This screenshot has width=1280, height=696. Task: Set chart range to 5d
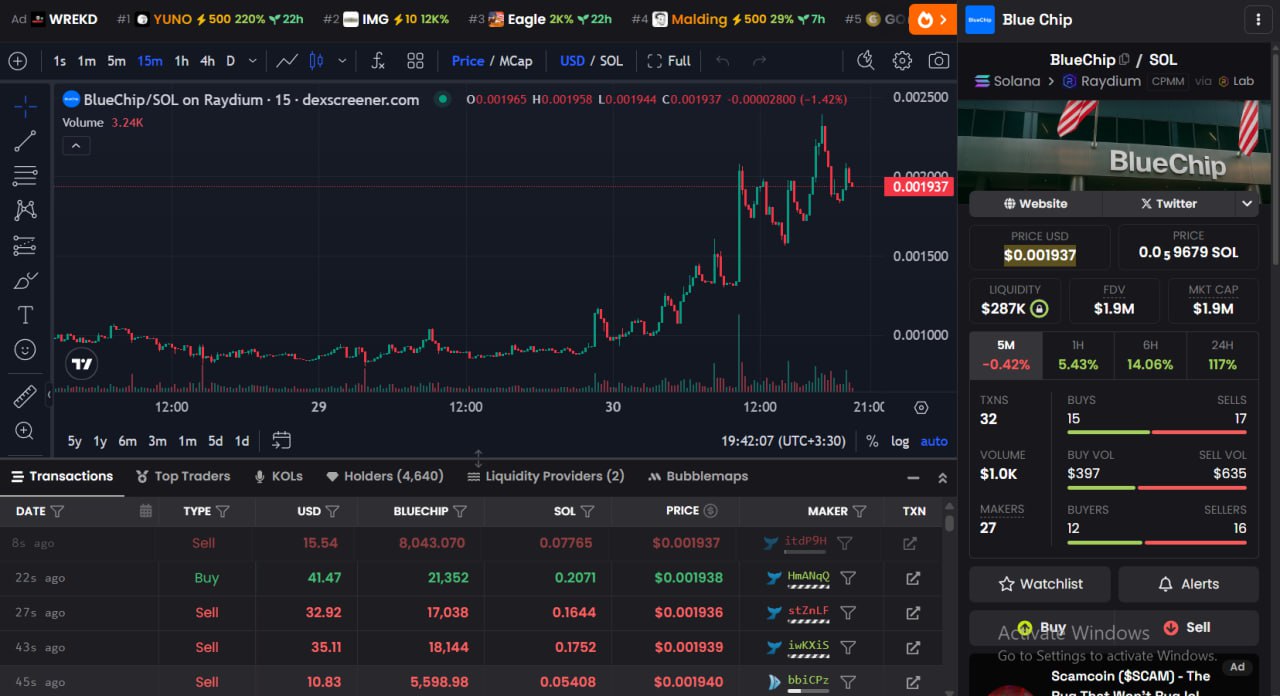click(x=215, y=441)
